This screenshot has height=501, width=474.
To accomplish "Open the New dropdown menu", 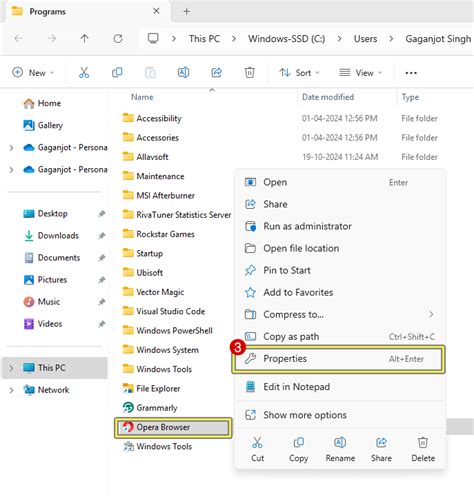I will coord(33,73).
